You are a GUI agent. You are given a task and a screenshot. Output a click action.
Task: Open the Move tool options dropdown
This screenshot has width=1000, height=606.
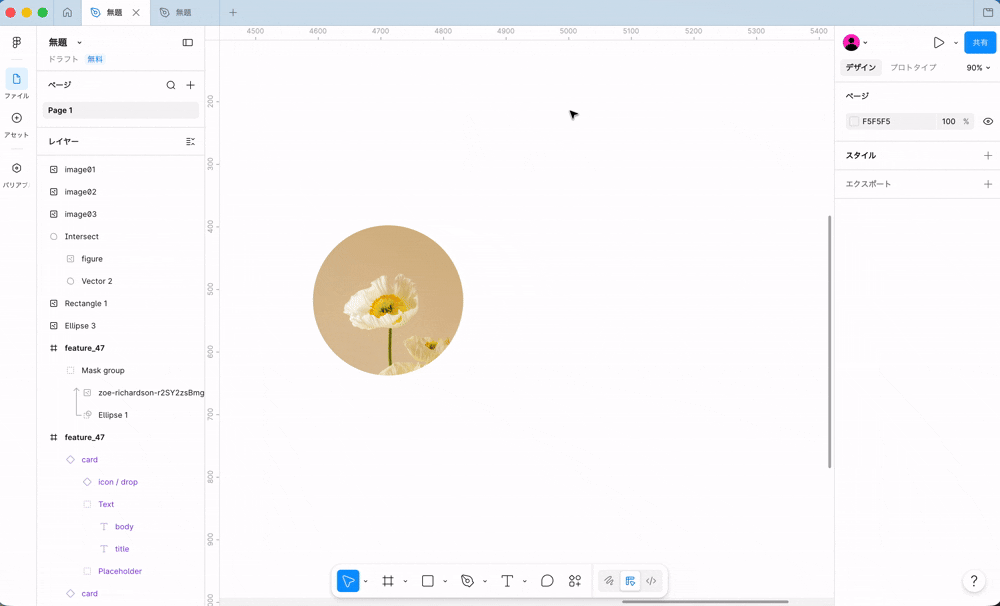pyautogui.click(x=365, y=581)
